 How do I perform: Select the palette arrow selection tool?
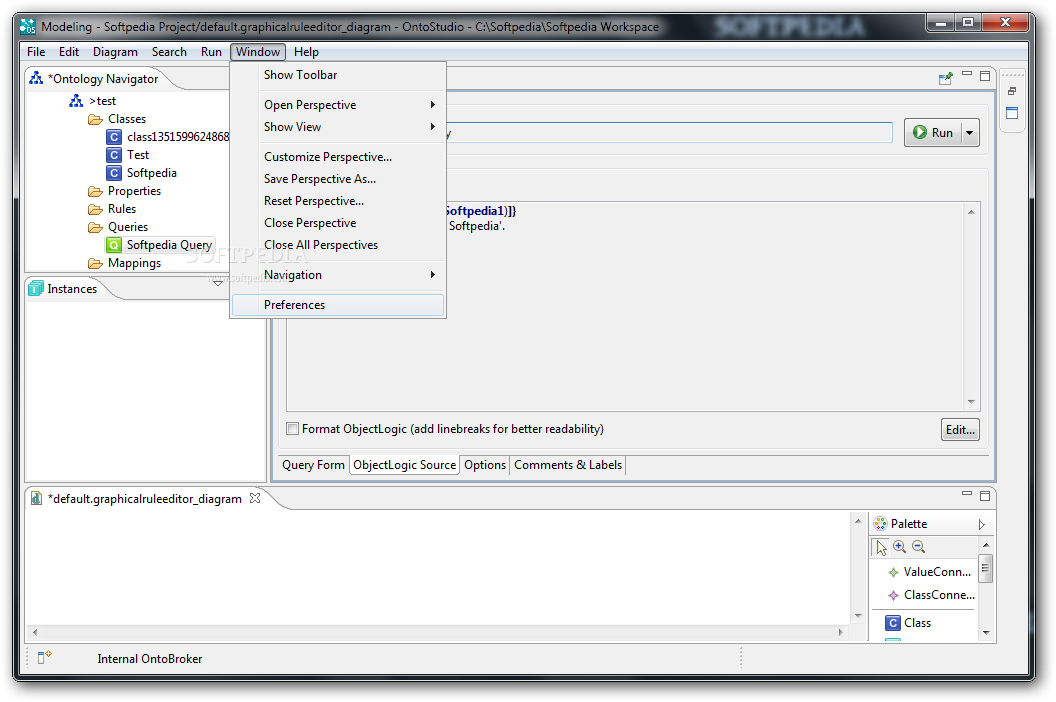point(881,547)
